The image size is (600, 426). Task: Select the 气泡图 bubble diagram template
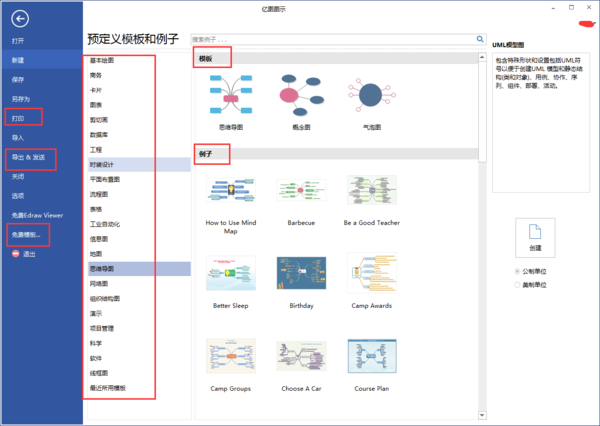point(372,102)
